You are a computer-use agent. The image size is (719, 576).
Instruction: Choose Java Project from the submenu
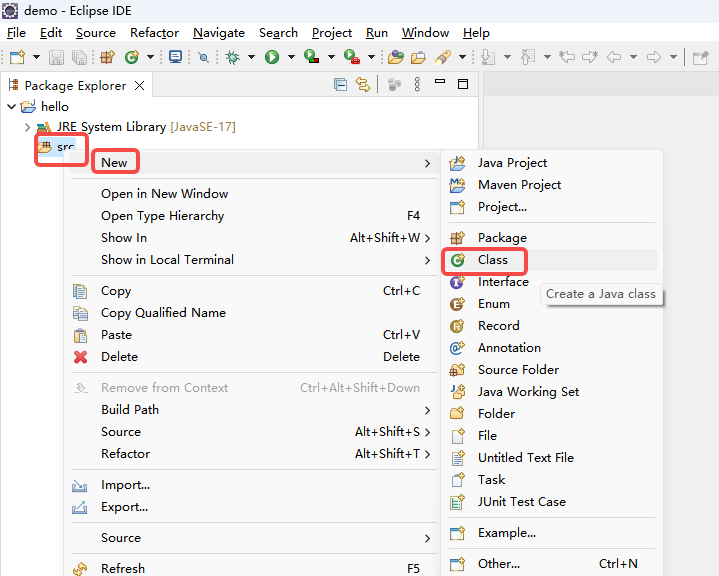551,163
